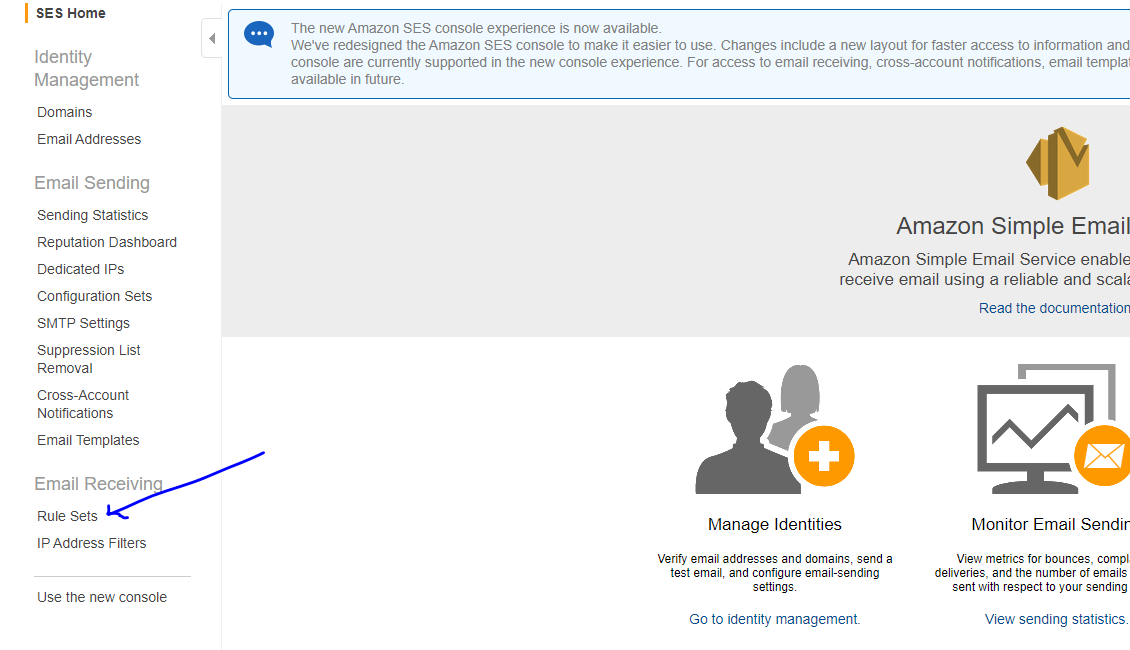The height and width of the screenshot is (650, 1130).
Task: Click the Manage Identities people icon
Action: [775, 429]
